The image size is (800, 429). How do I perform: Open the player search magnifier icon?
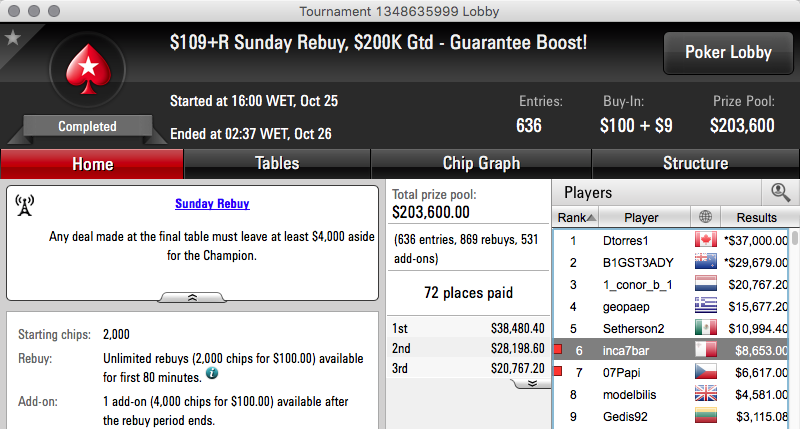pos(780,193)
